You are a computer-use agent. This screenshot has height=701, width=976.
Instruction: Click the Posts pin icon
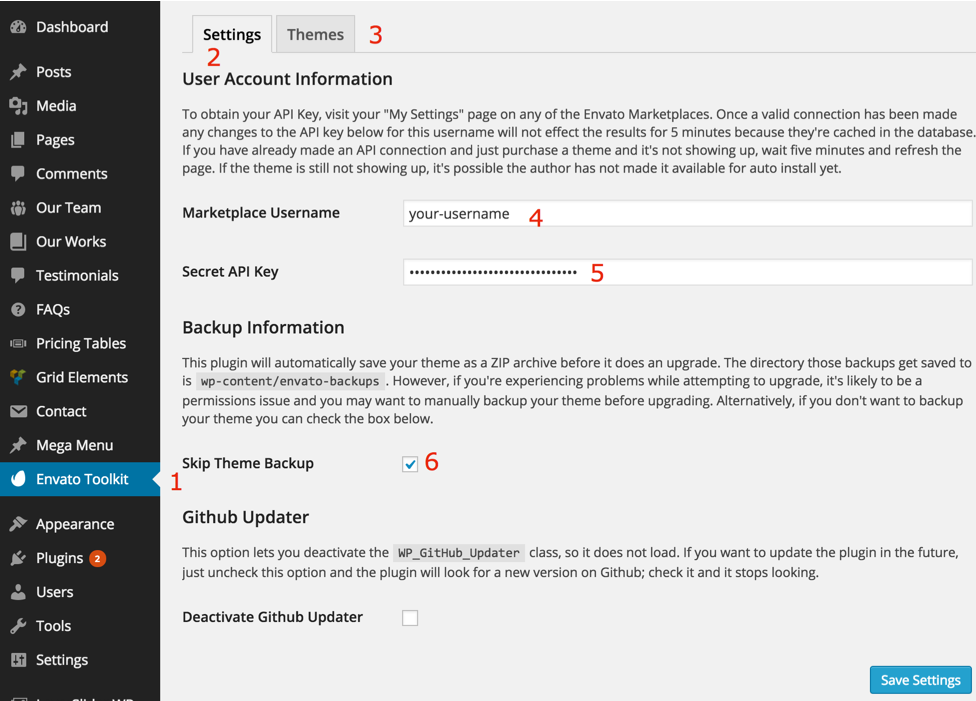pos(19,72)
